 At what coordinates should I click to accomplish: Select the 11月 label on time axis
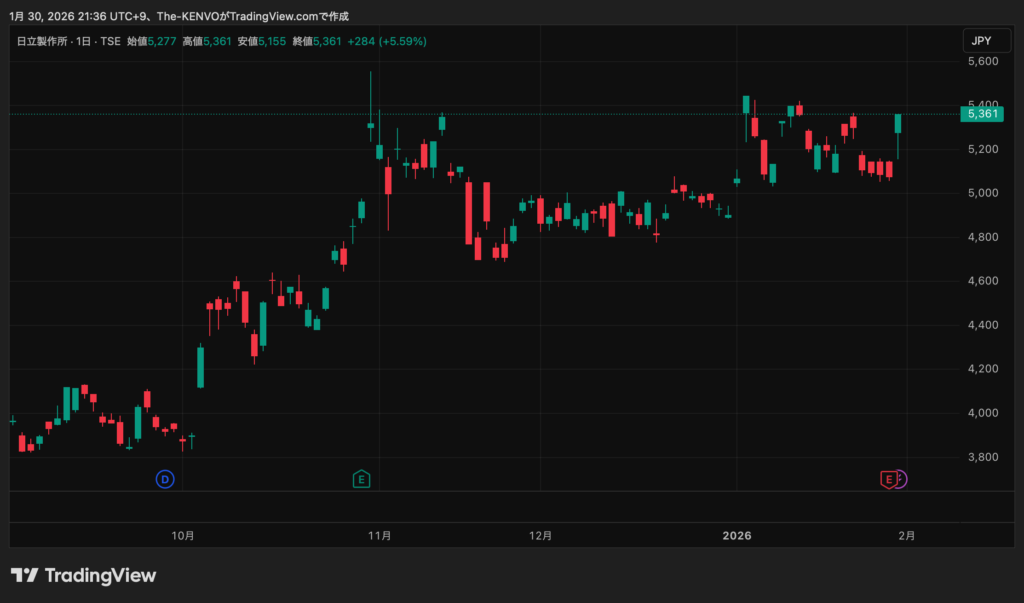click(379, 536)
